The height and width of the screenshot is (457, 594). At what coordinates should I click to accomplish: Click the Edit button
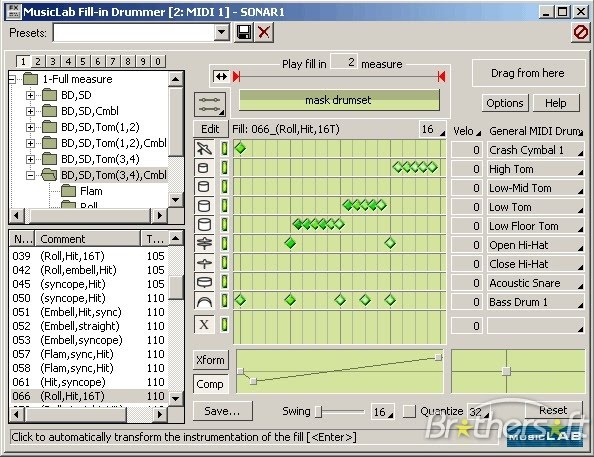210,129
